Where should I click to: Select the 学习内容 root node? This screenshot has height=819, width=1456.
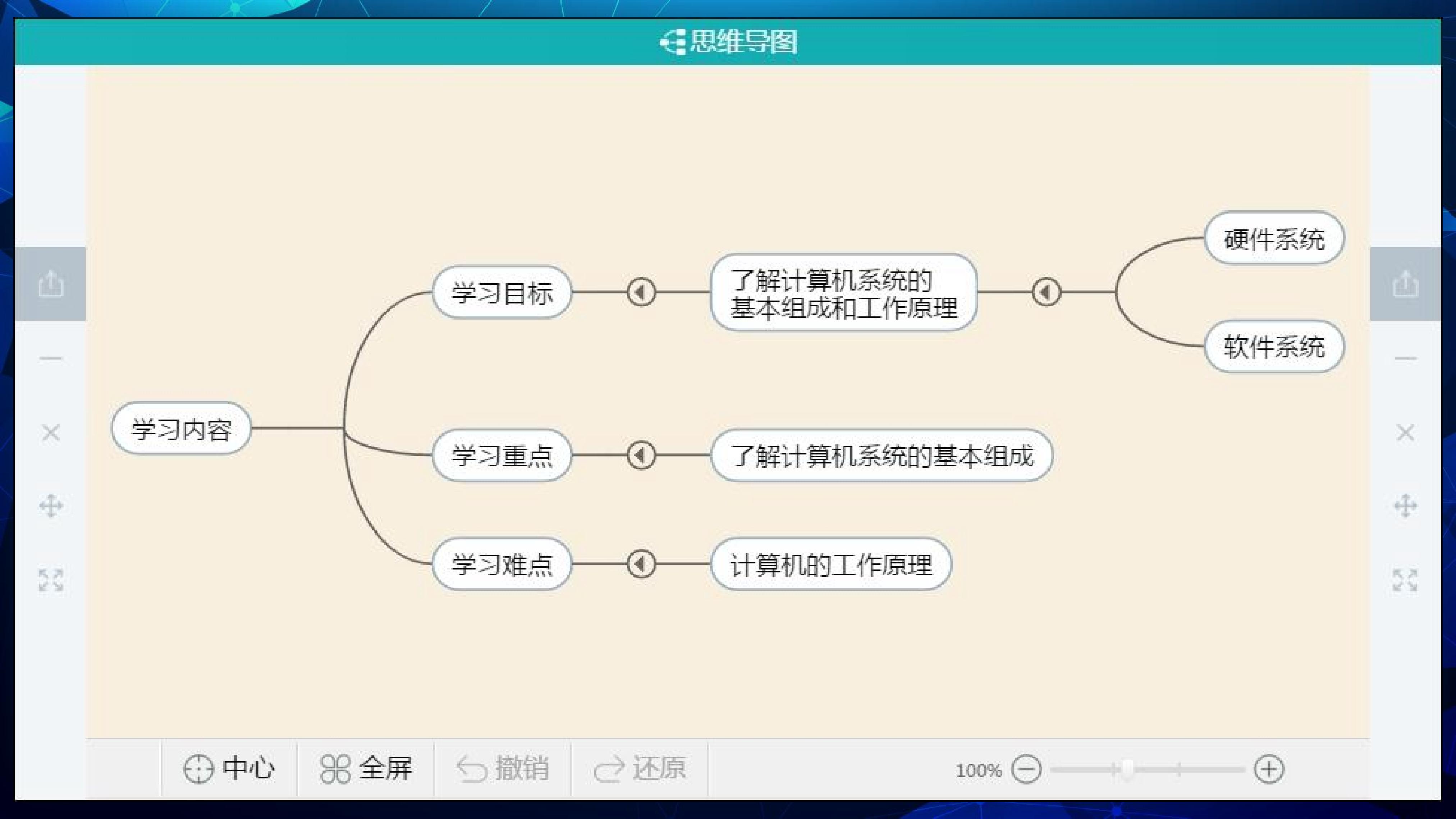[182, 429]
